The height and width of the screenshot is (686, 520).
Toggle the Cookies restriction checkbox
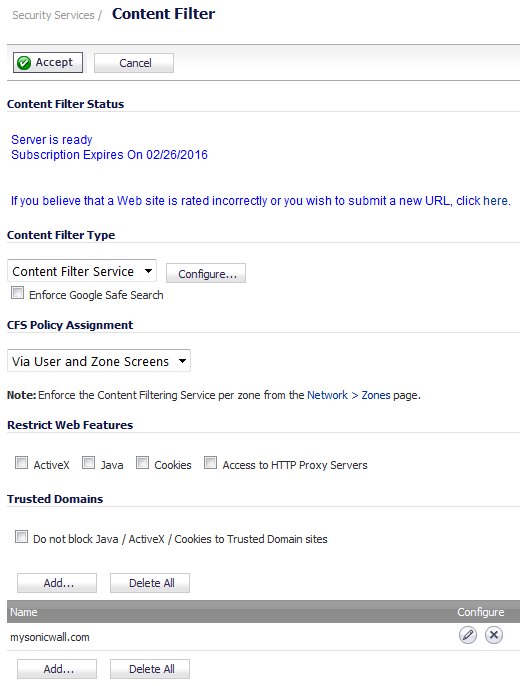click(x=142, y=462)
